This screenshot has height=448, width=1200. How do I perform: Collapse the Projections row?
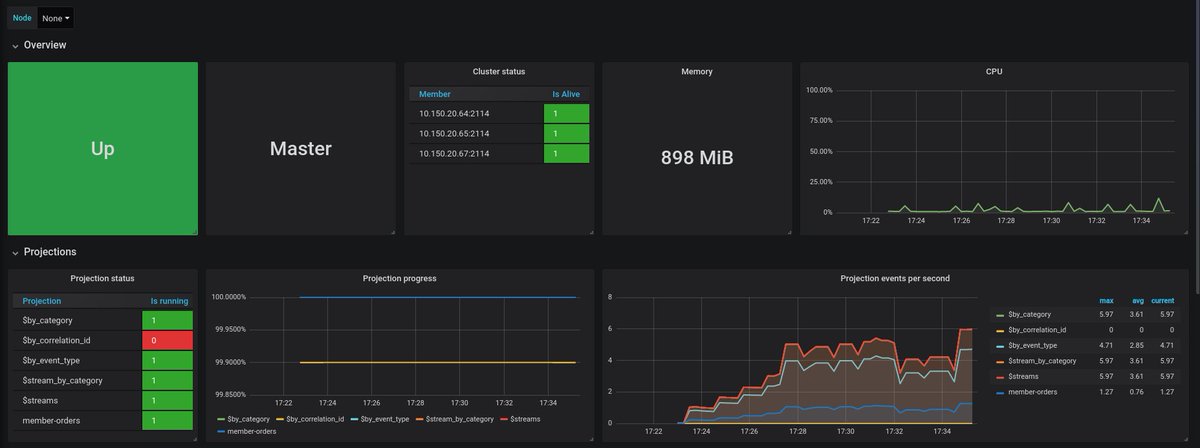pyautogui.click(x=50, y=252)
